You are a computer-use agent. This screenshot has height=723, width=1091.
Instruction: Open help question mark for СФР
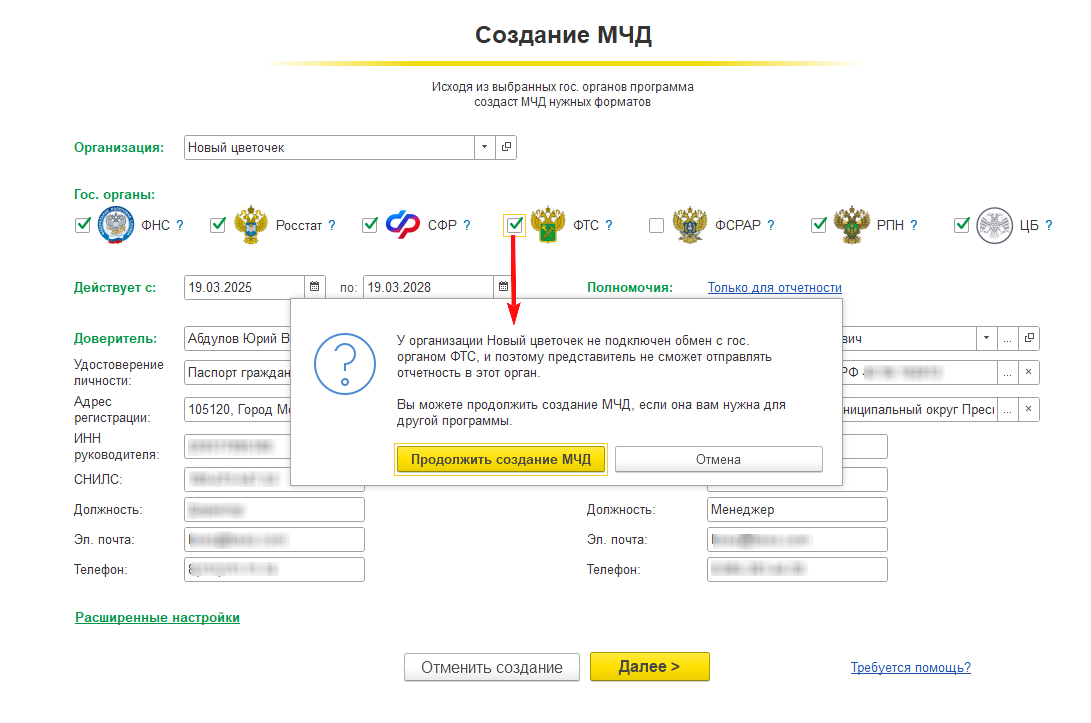click(x=467, y=225)
